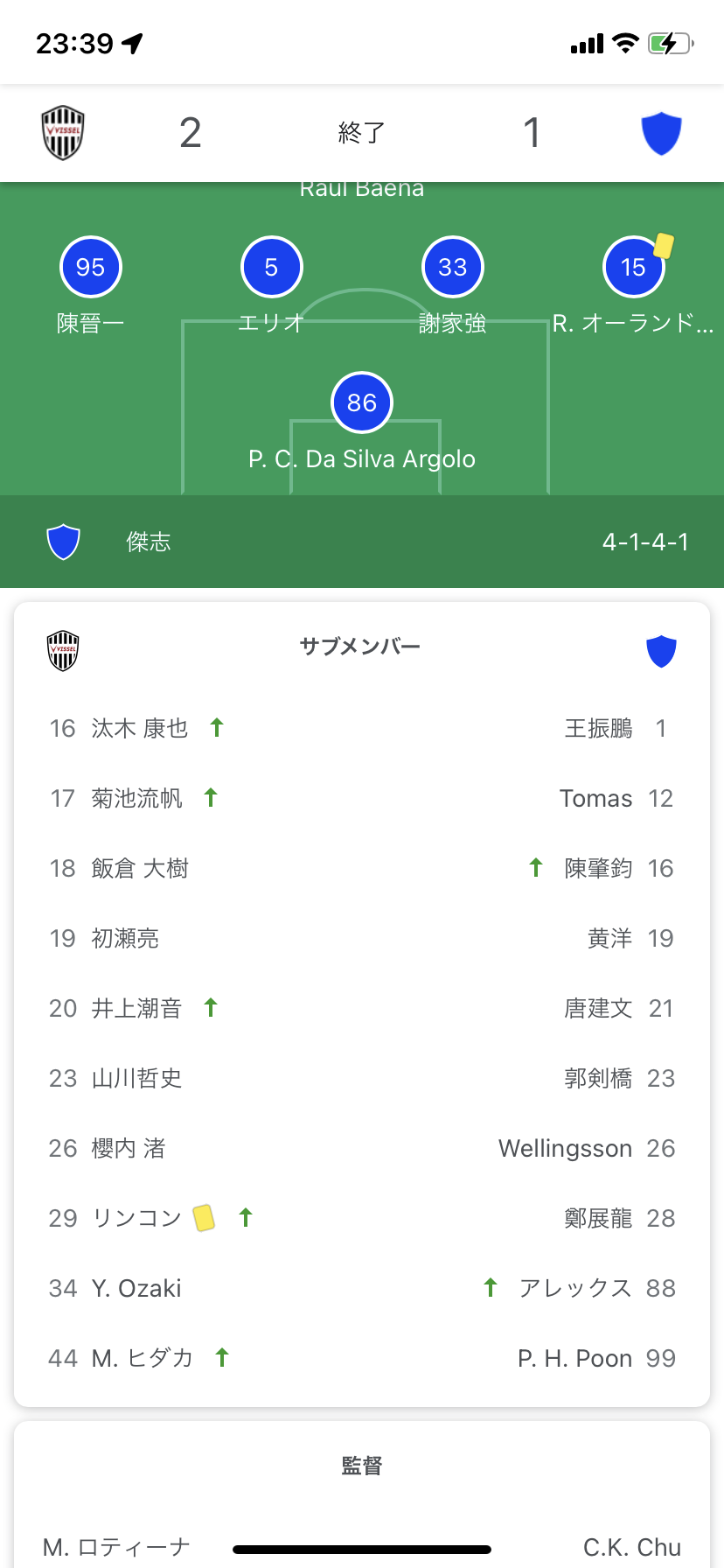Tap the 4-1-4-1 formation label

[x=645, y=542]
